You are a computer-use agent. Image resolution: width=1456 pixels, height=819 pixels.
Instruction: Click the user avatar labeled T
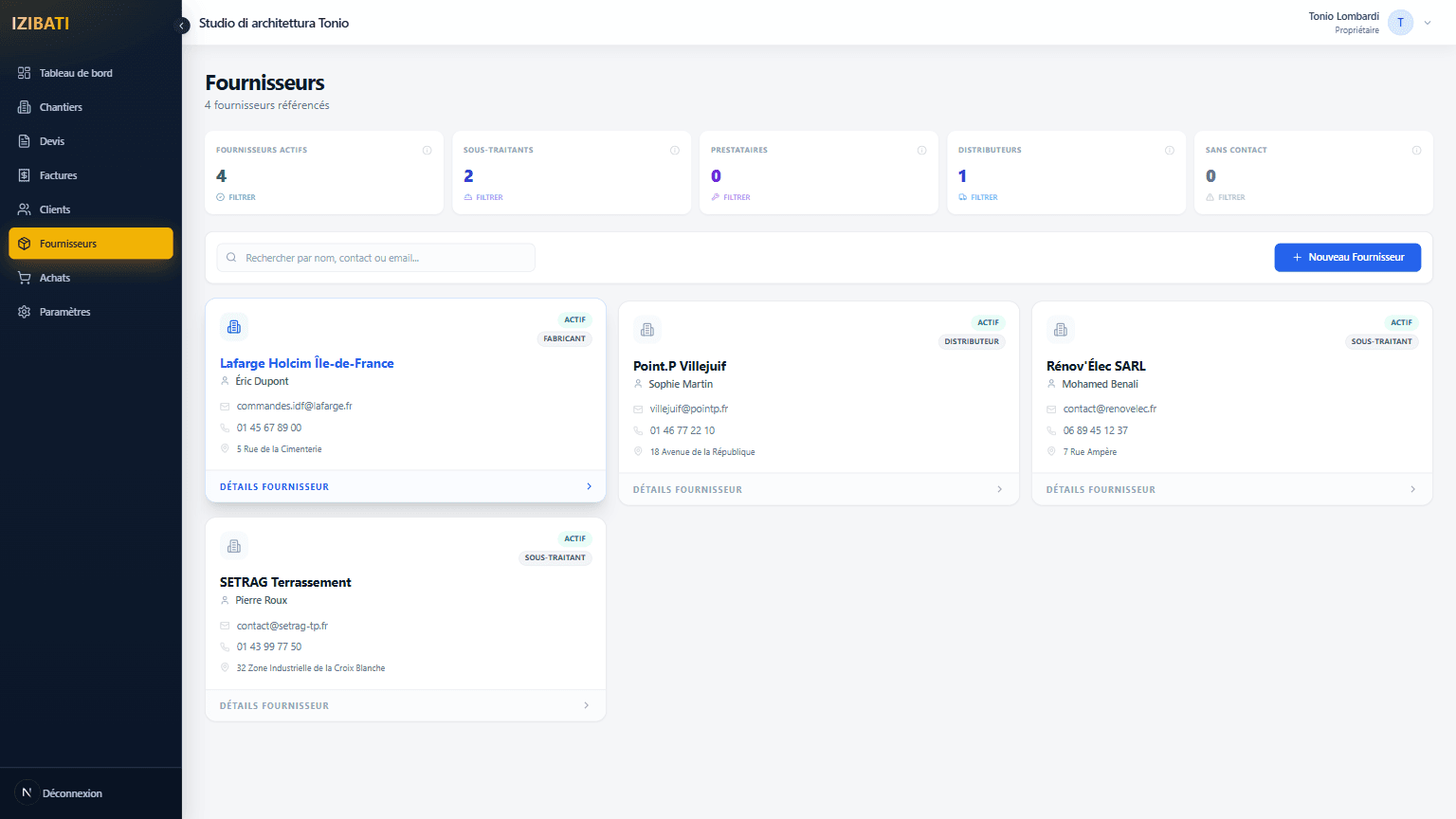pyautogui.click(x=1400, y=23)
